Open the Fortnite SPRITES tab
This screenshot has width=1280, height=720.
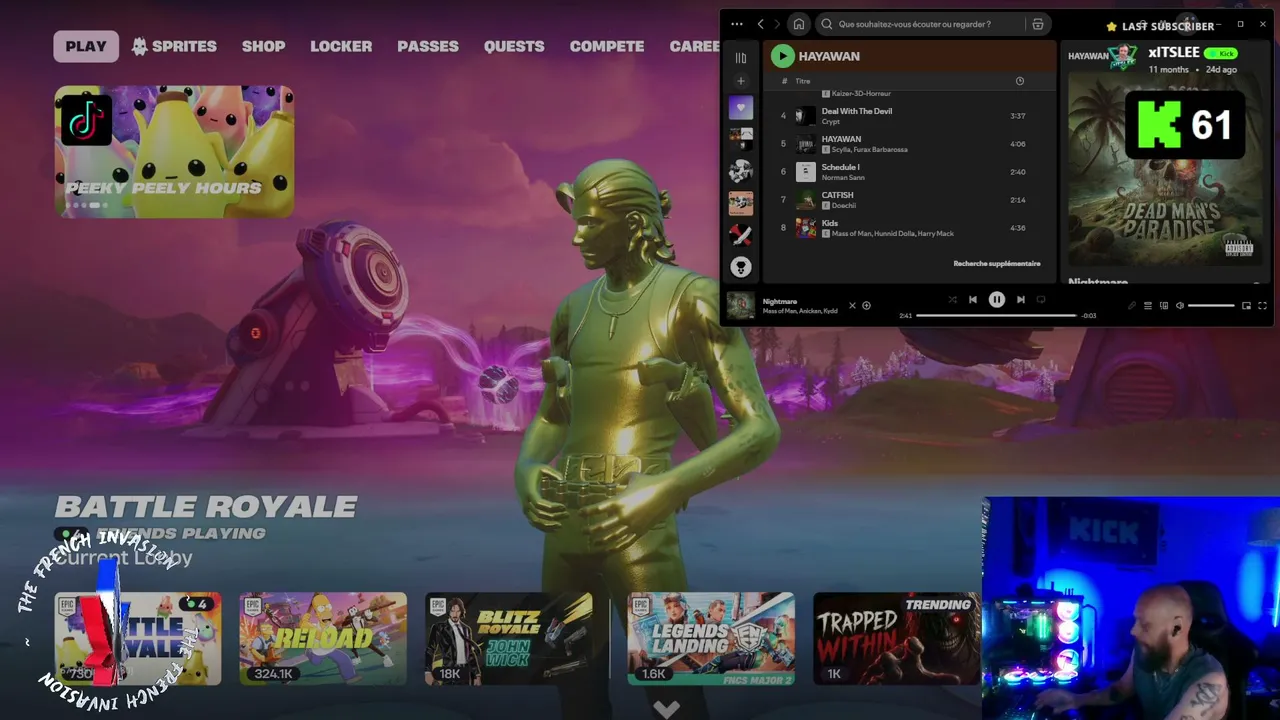[174, 46]
